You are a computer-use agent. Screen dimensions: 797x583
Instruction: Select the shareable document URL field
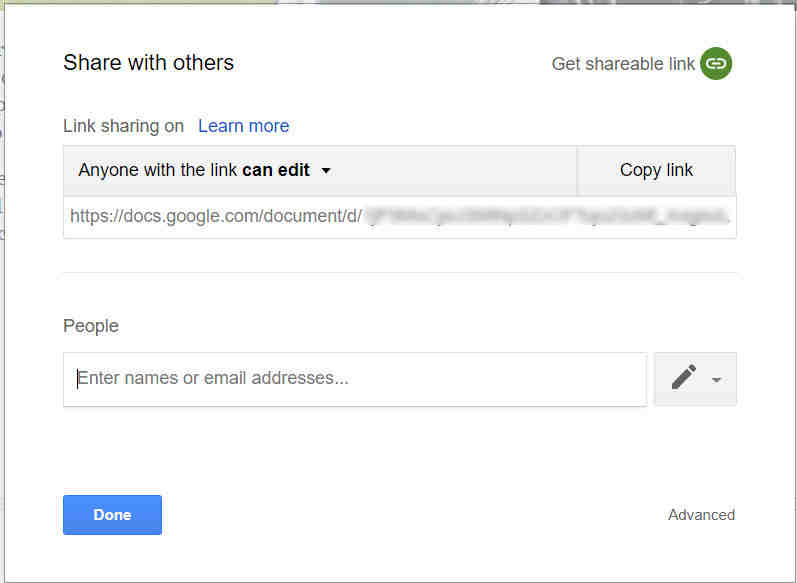point(400,217)
